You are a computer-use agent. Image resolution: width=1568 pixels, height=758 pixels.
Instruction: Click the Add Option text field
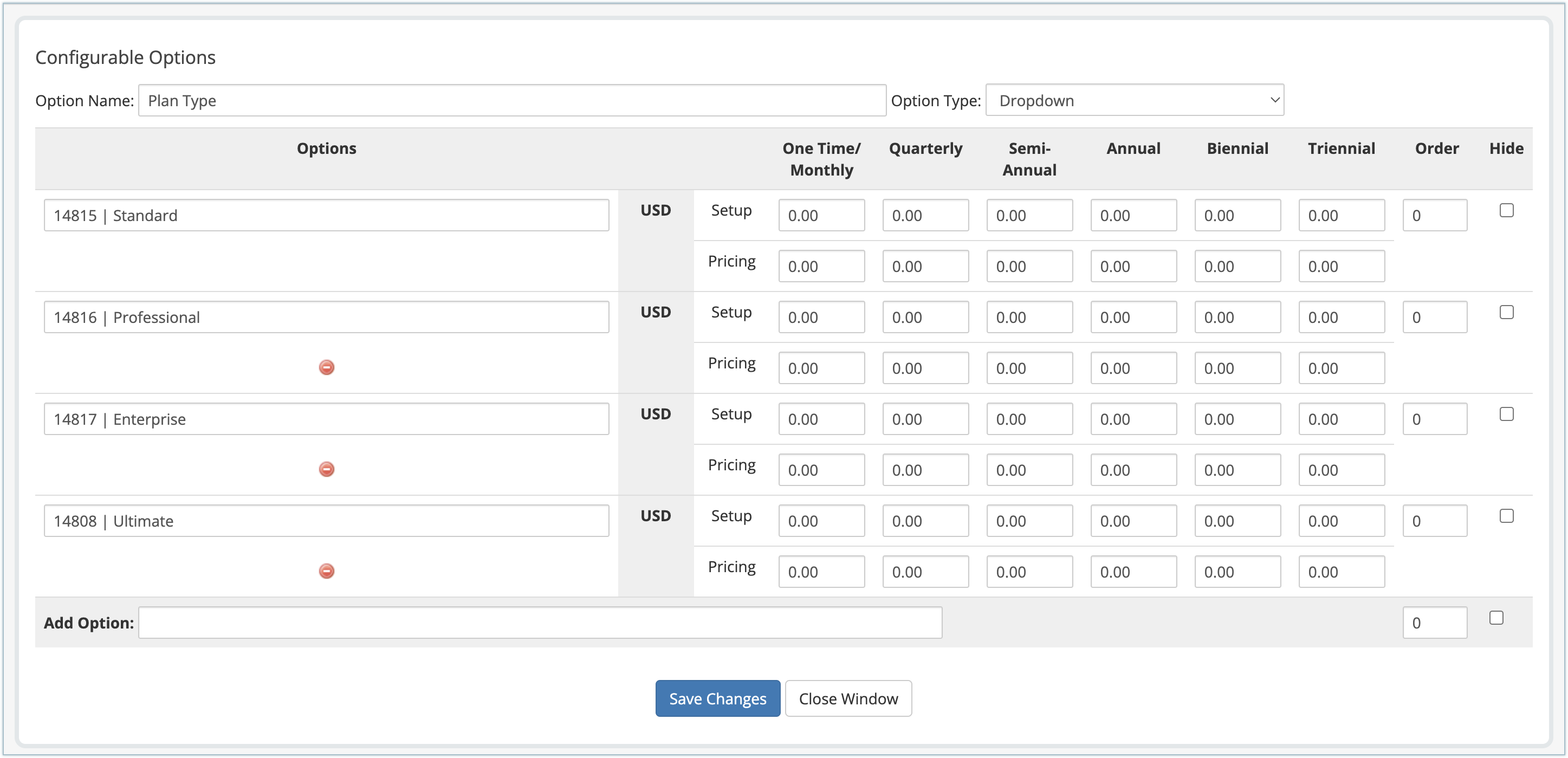(x=539, y=622)
